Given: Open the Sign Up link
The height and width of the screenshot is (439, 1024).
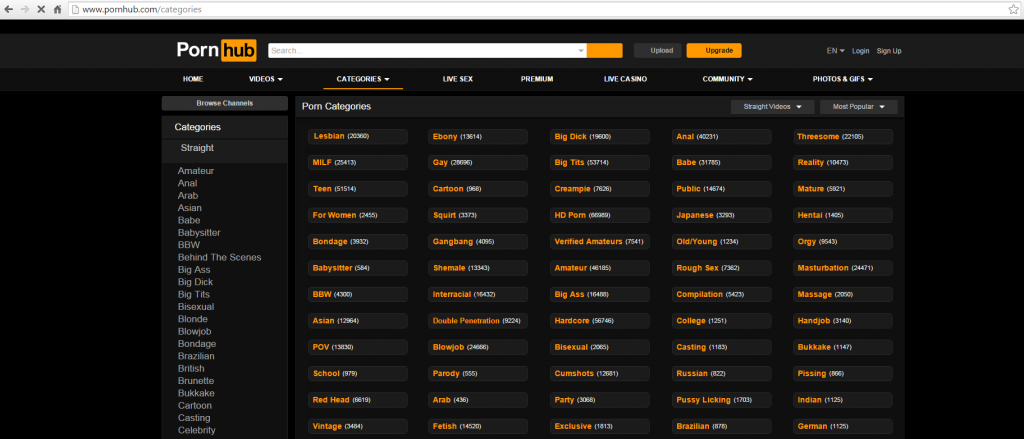Looking at the screenshot, I should 889,51.
